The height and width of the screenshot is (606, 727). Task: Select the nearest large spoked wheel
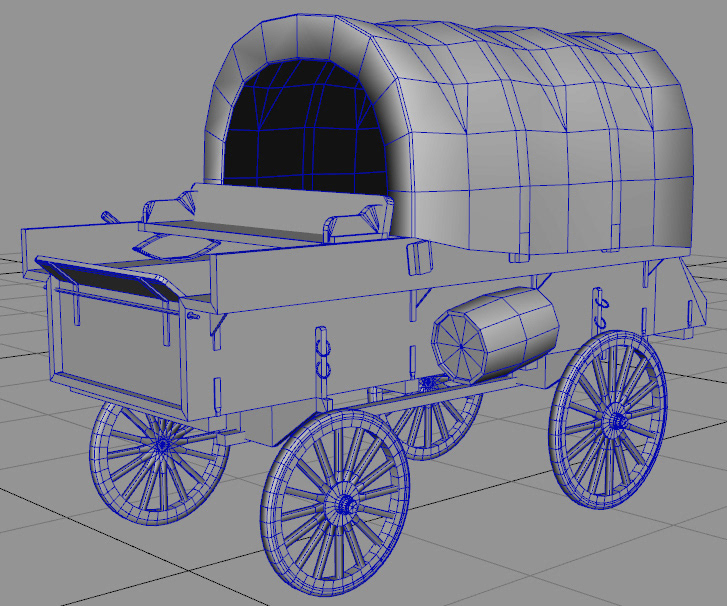[335, 503]
